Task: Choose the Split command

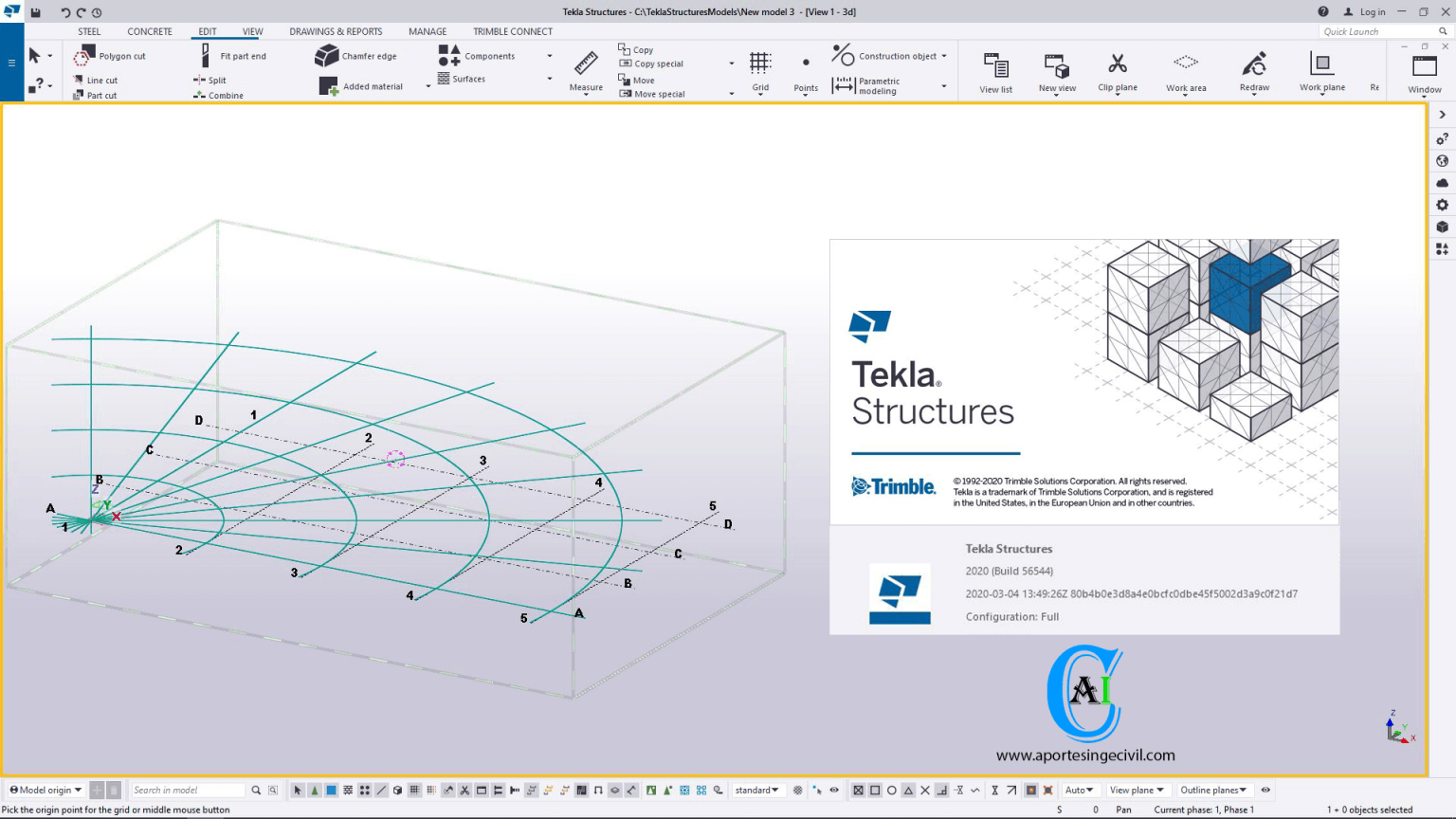Action: click(x=209, y=81)
